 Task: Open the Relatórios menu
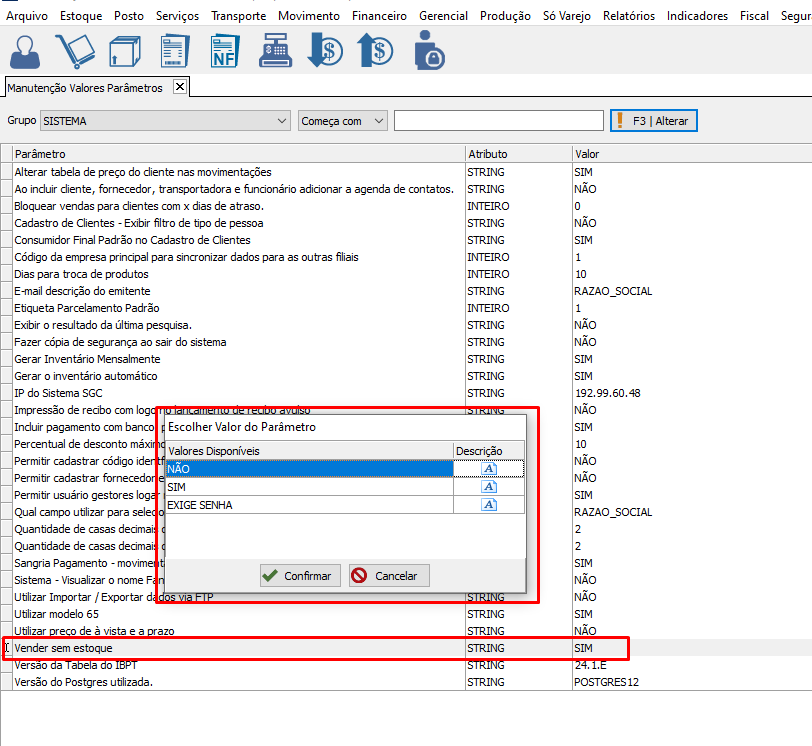tap(629, 16)
